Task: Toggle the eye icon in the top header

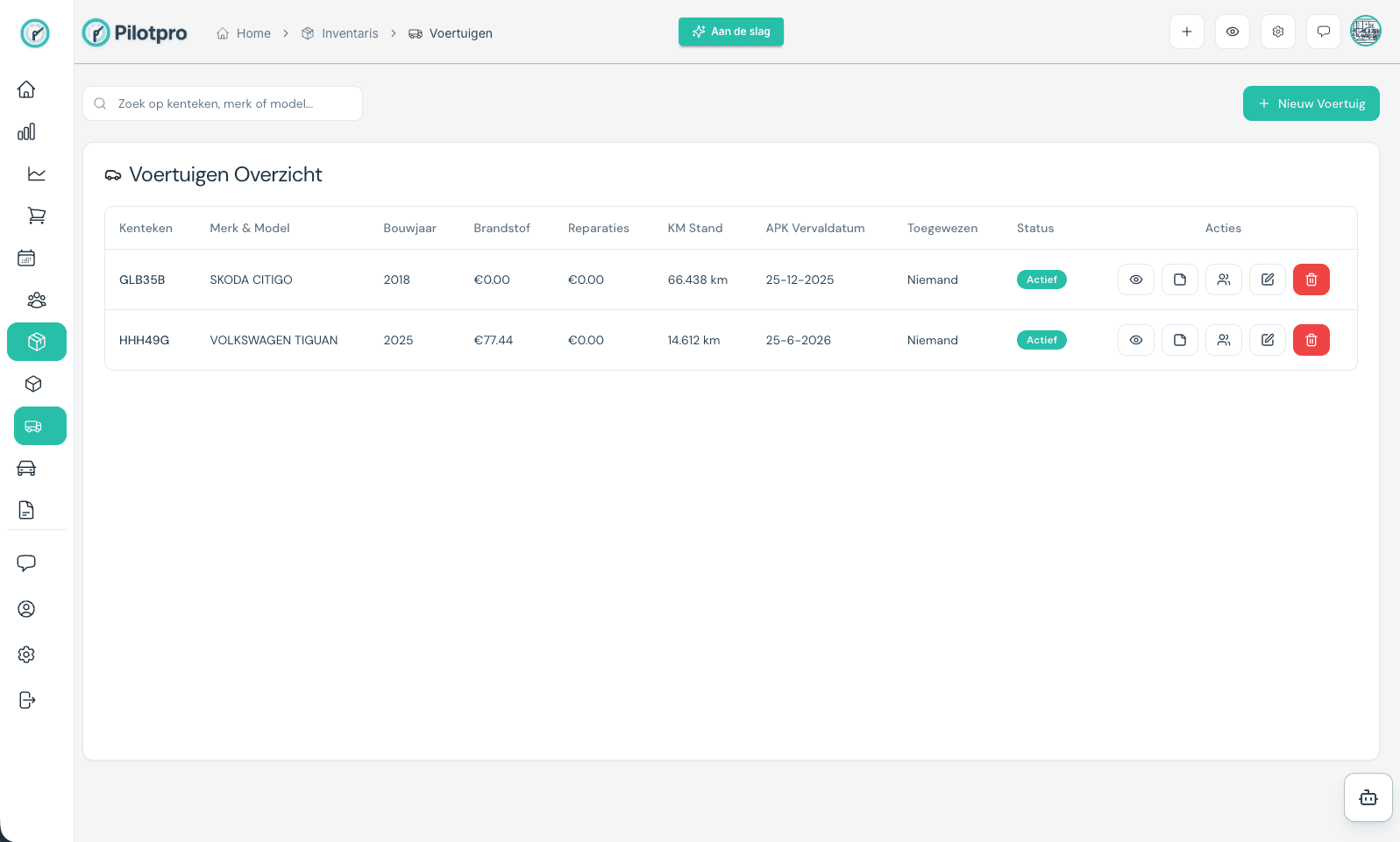Action: pos(1232,32)
